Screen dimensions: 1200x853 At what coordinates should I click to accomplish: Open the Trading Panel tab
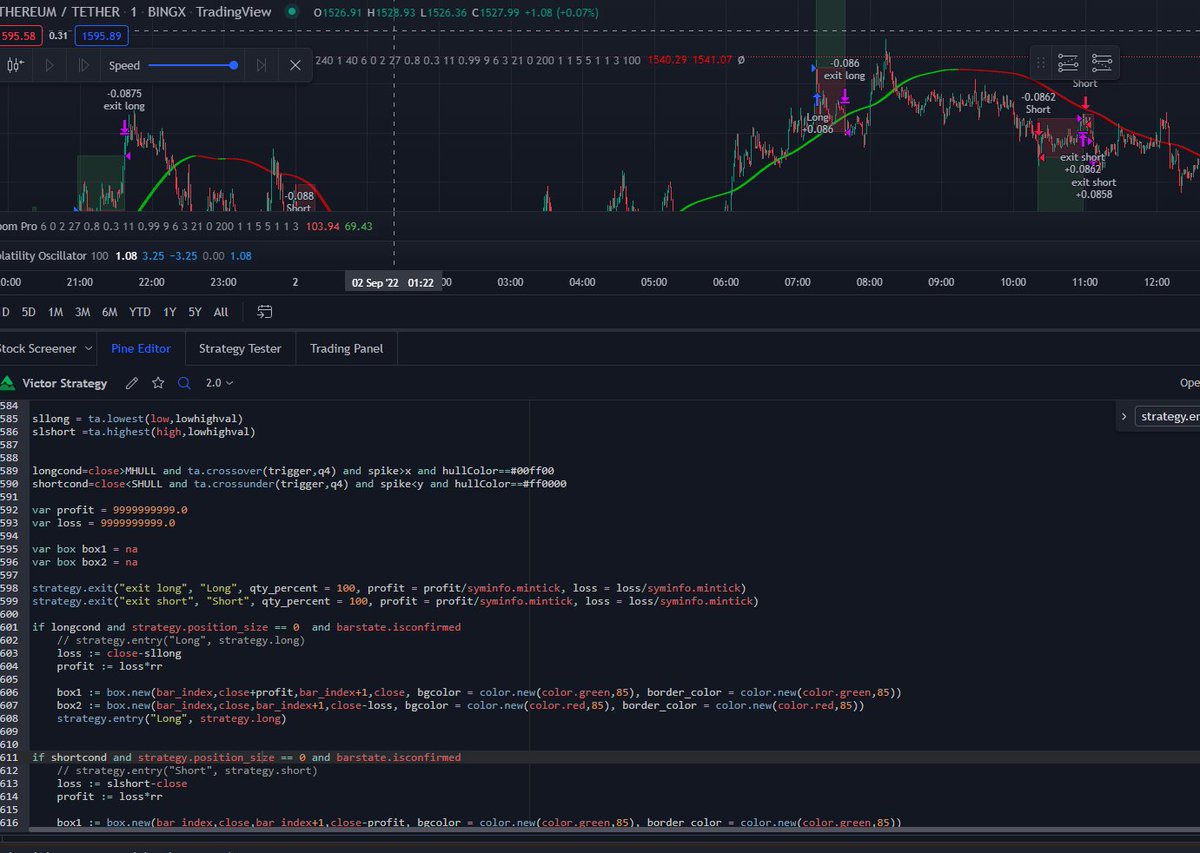click(344, 348)
